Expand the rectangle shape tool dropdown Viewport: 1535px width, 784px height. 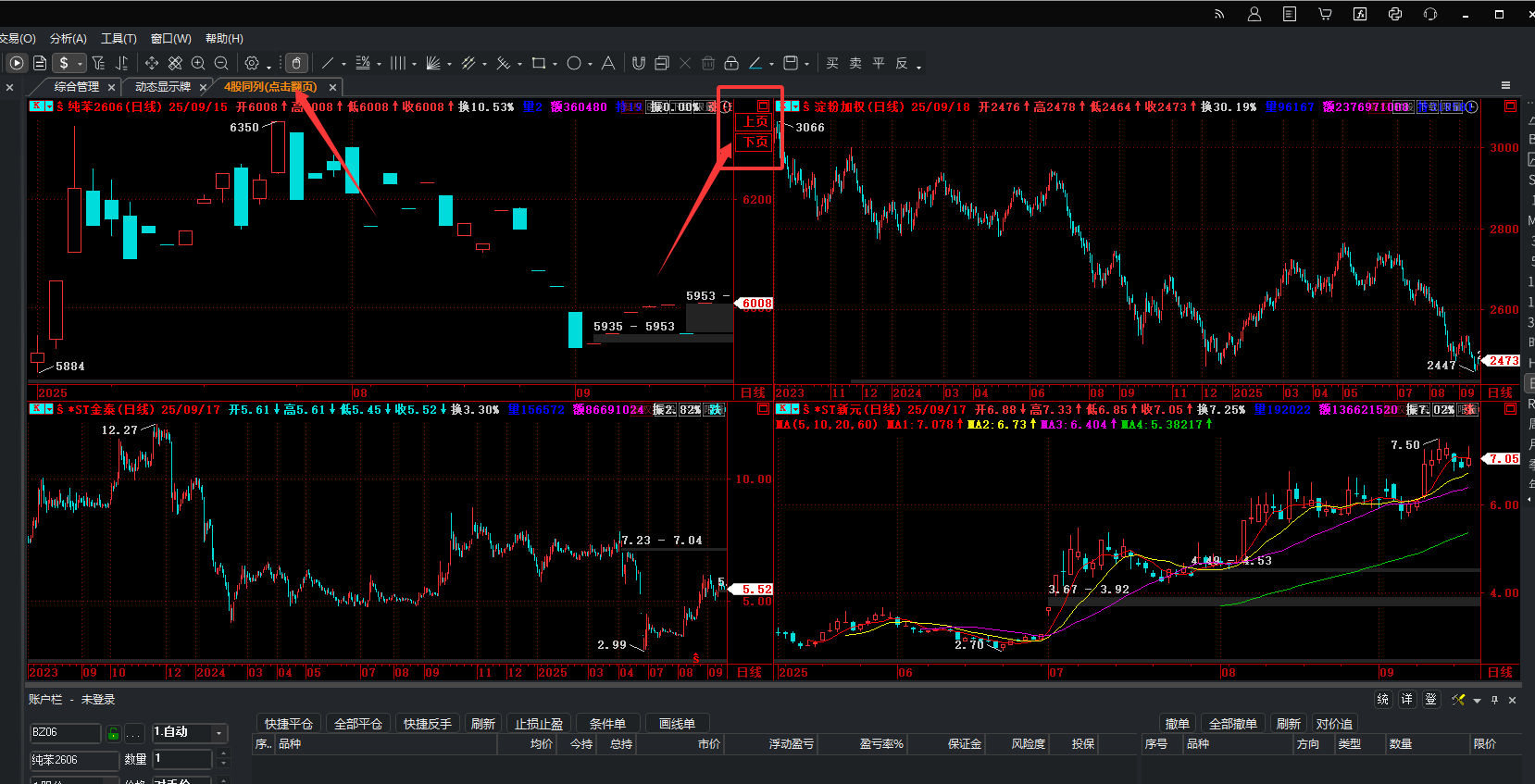(x=555, y=65)
